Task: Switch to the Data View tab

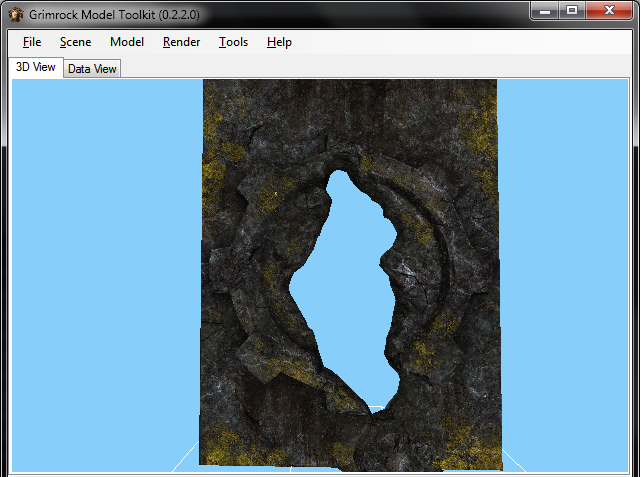Action: coord(92,69)
